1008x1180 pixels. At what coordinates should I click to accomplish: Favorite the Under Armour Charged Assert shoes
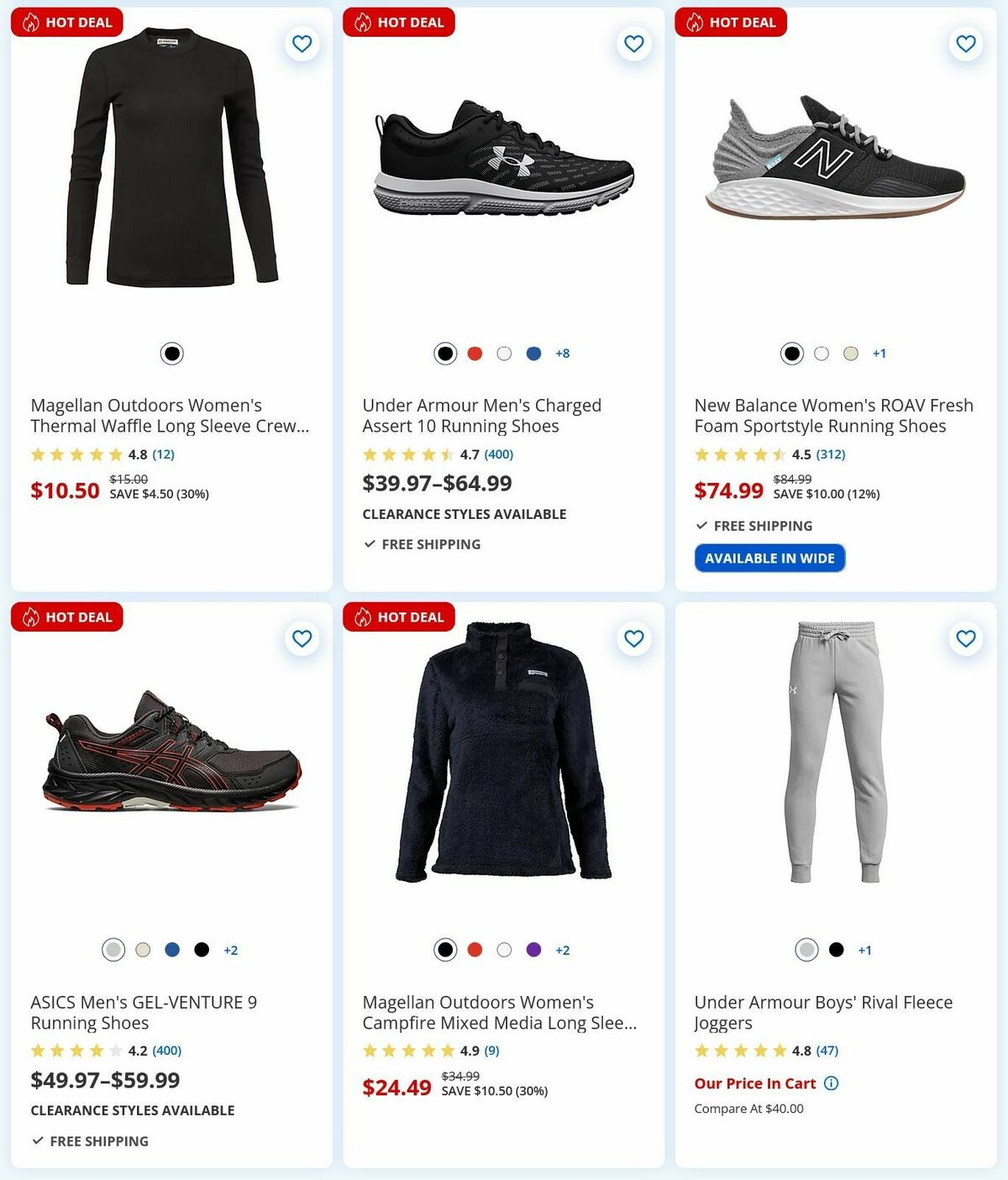pos(633,43)
